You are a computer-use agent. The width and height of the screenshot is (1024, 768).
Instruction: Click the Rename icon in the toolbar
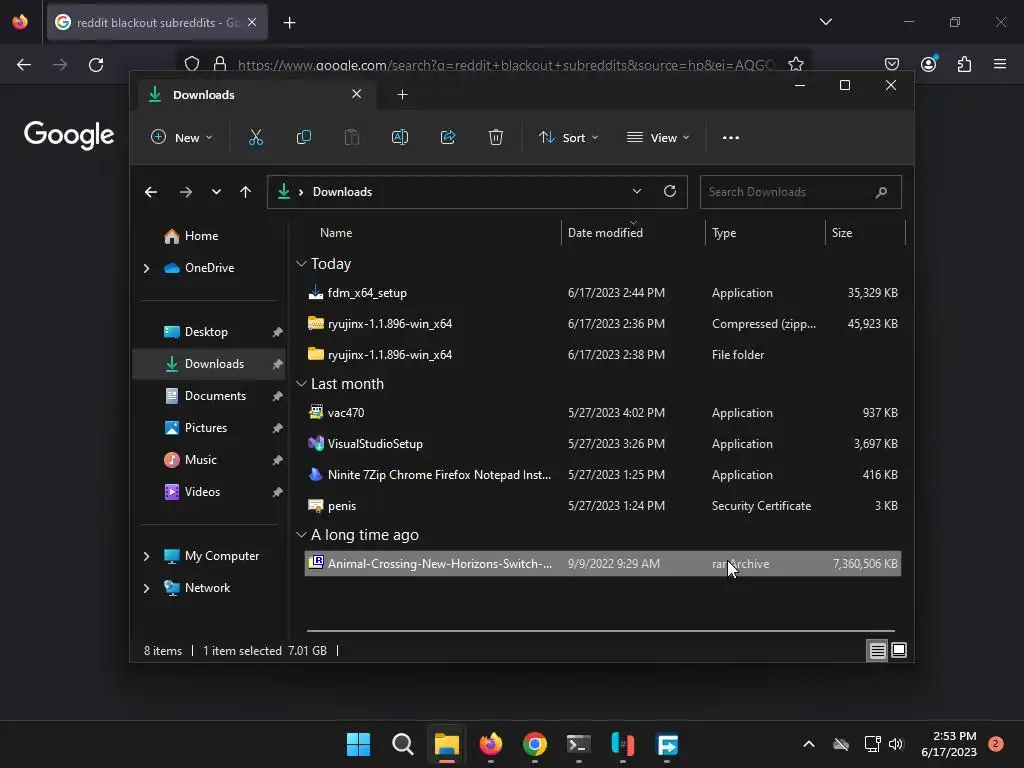coord(400,137)
